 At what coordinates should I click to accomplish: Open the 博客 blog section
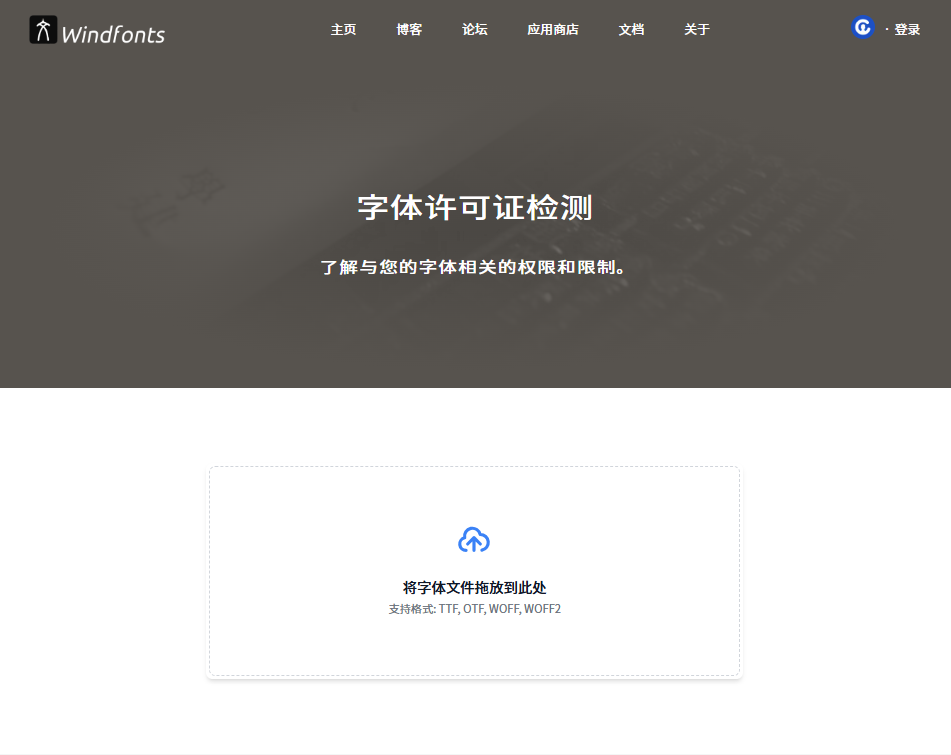coord(409,30)
